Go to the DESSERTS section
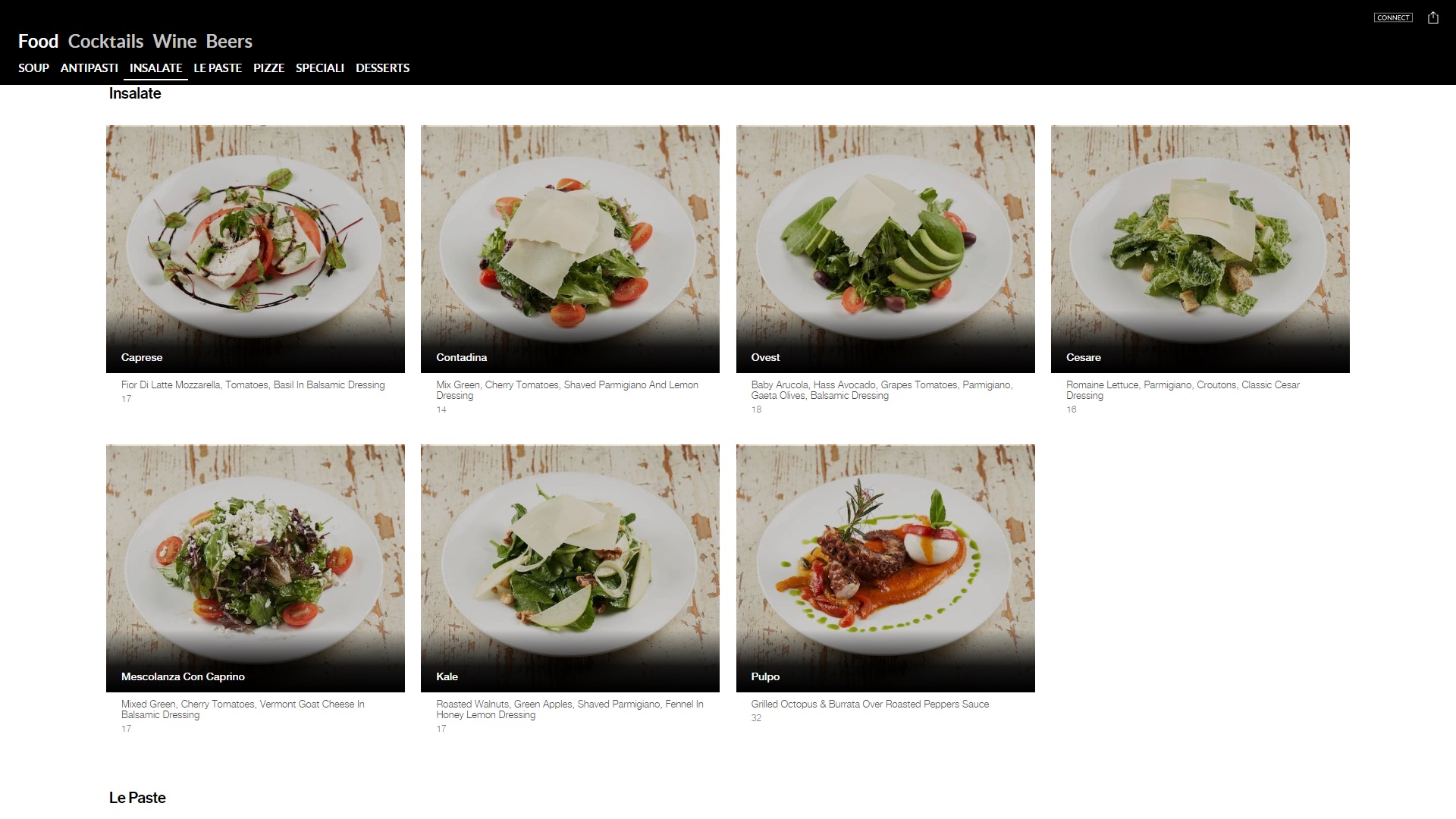Viewport: 1456px width, 819px height. pos(382,67)
